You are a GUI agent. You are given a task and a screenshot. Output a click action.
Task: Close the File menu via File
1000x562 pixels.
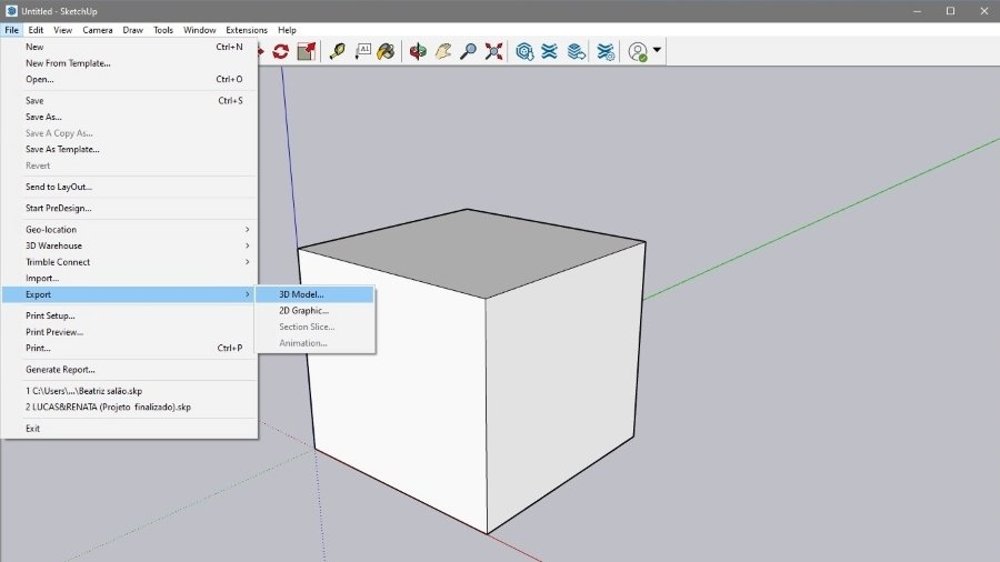(x=11, y=30)
